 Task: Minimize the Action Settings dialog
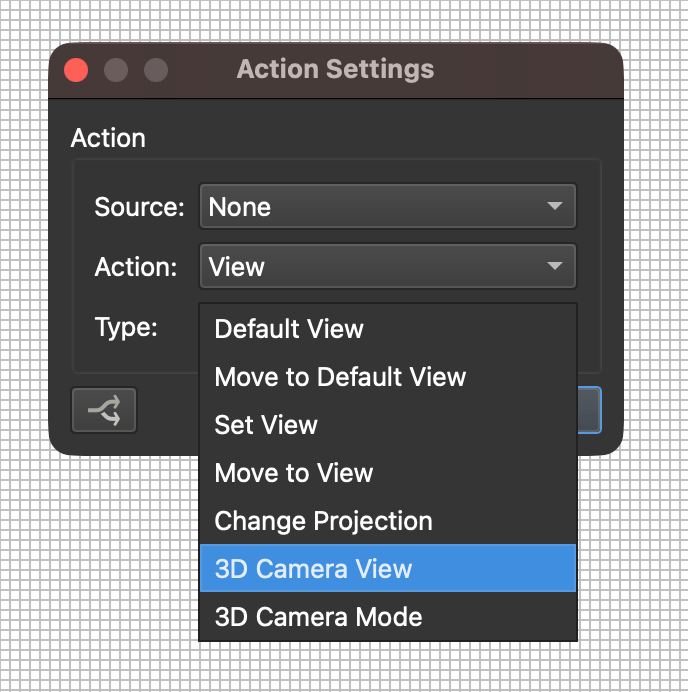(116, 71)
